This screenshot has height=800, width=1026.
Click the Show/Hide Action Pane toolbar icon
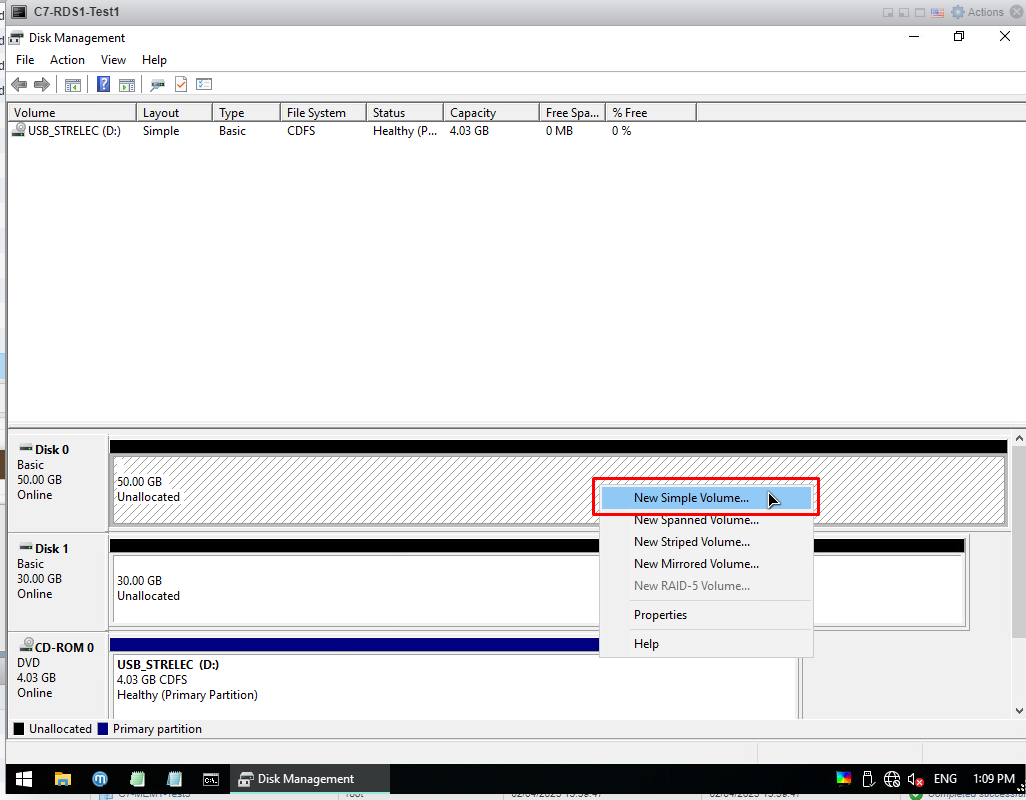coord(127,85)
